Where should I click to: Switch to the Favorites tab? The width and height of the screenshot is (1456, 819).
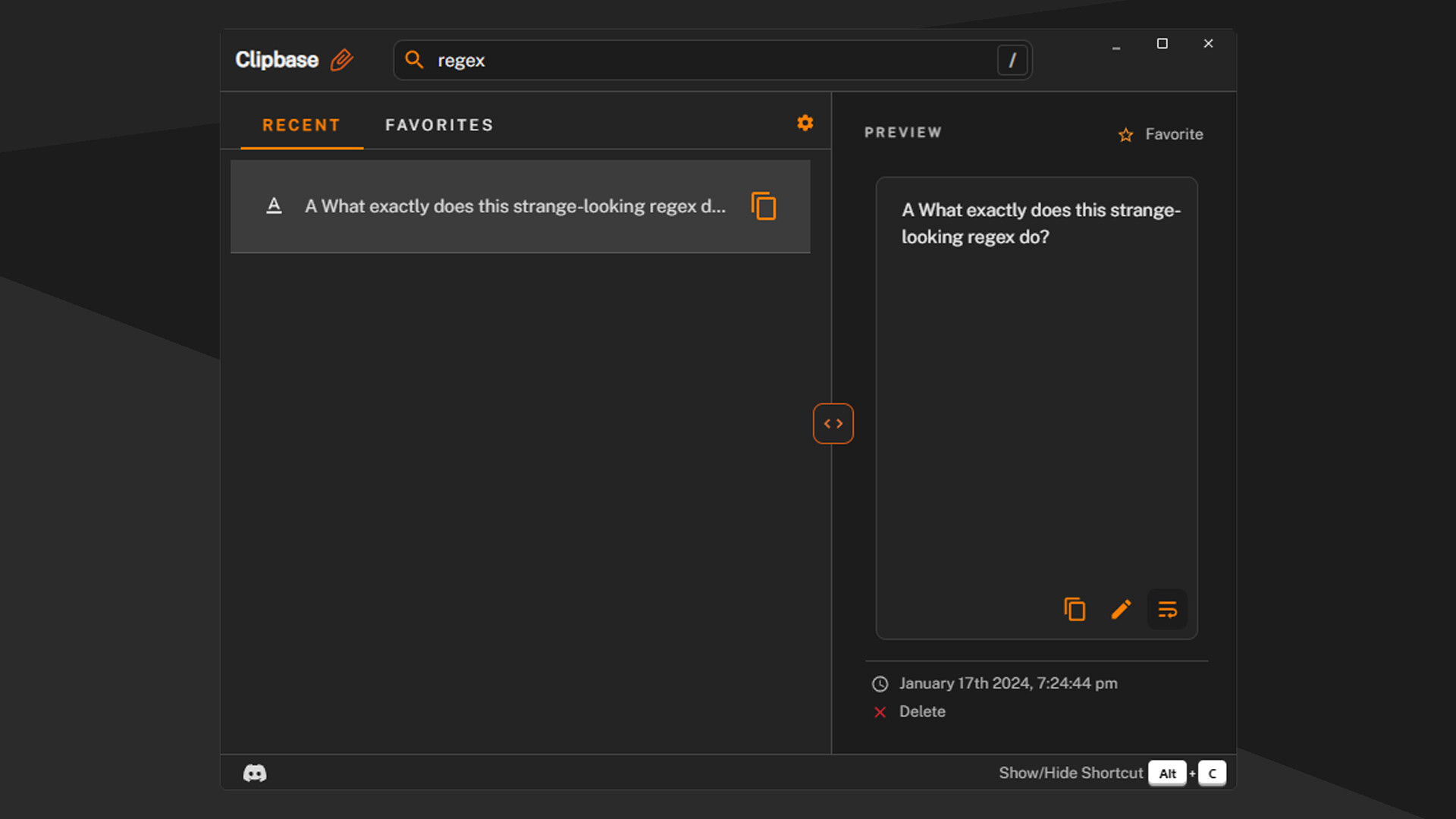point(438,124)
